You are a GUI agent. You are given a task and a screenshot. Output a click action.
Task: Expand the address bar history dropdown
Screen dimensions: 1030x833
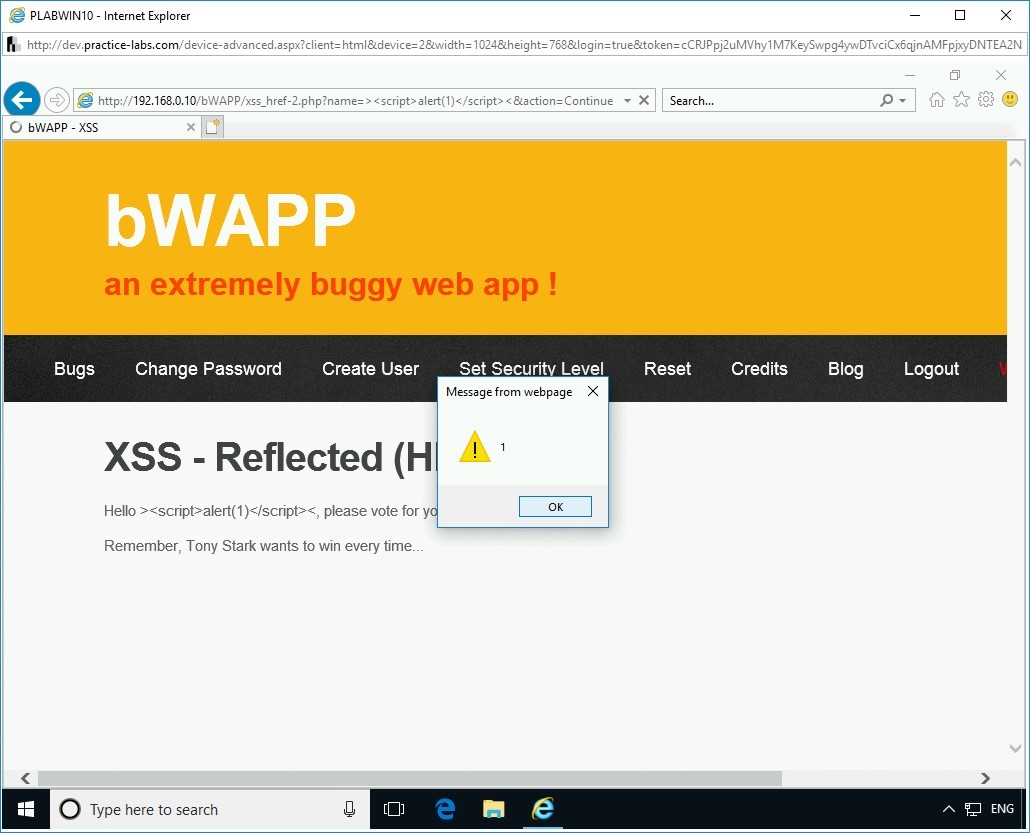[x=627, y=100]
